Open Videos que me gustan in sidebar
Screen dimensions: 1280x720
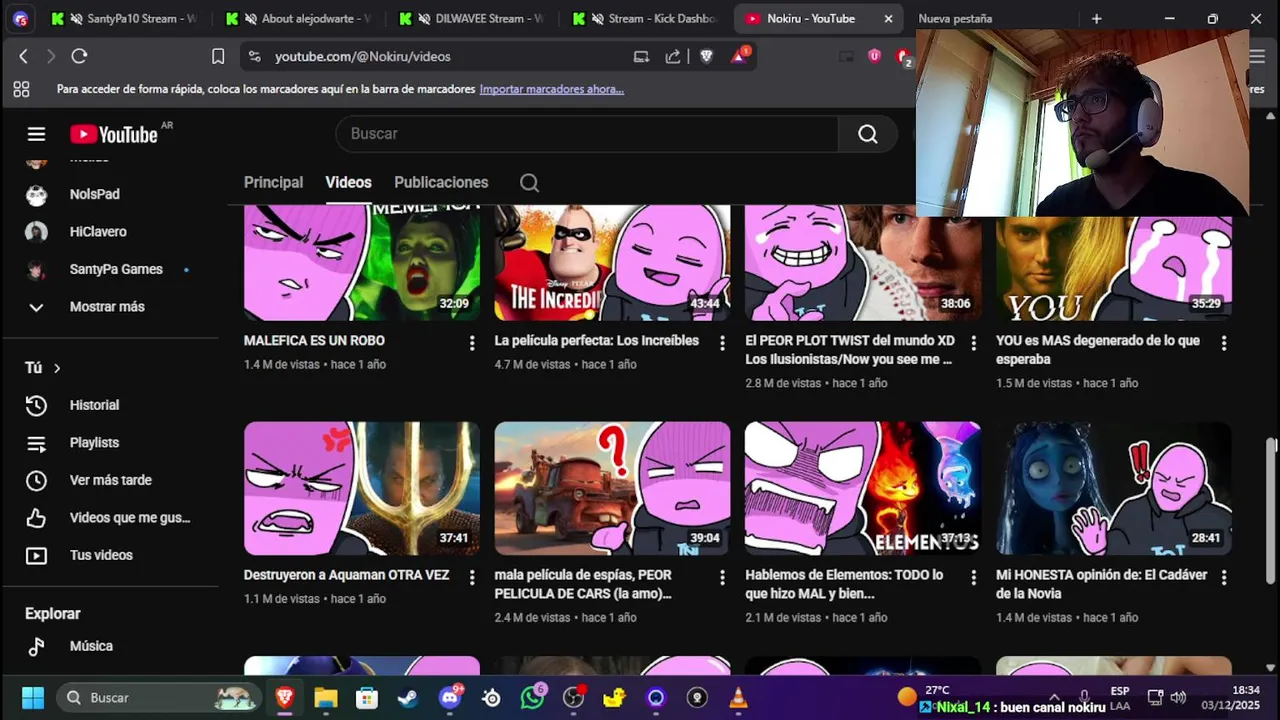click(x=110, y=518)
